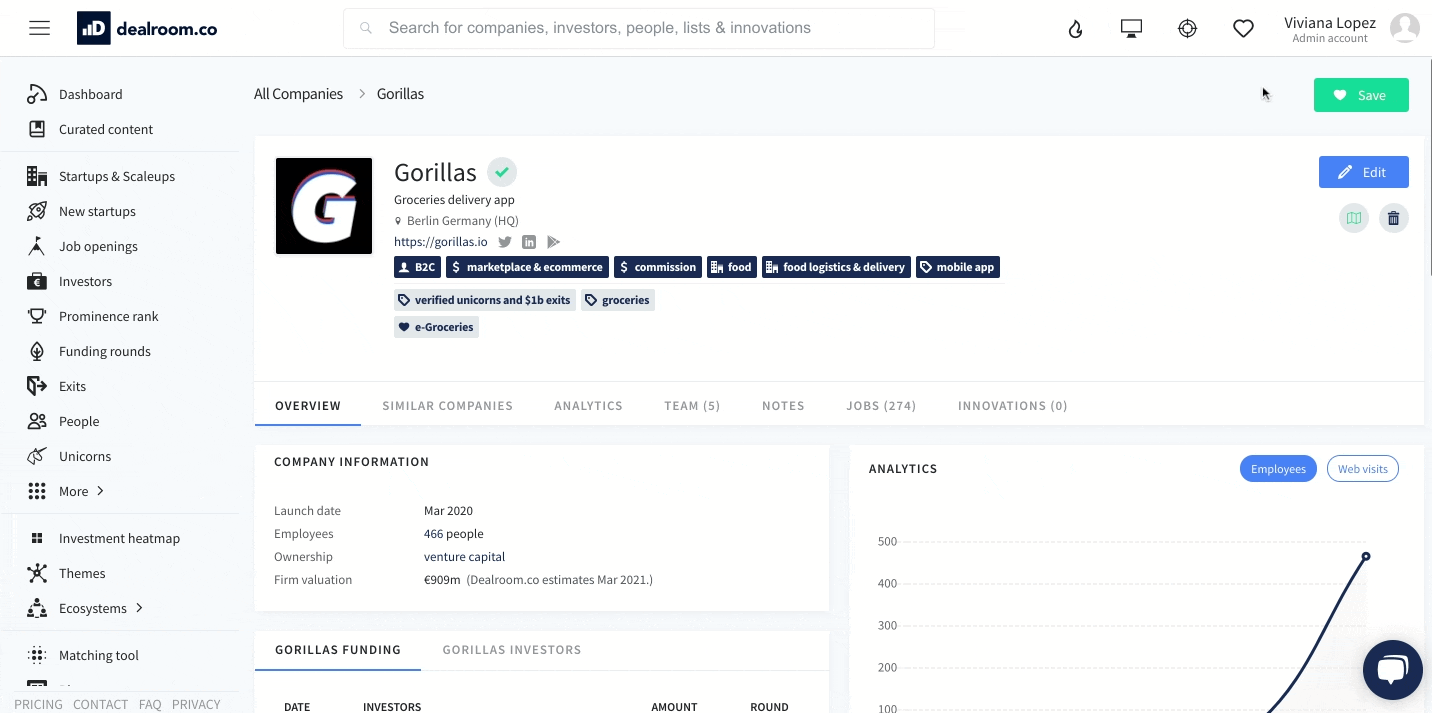Click the Gorillas company logo thumbnail
Viewport: 1432px width, 713px height.
click(324, 206)
